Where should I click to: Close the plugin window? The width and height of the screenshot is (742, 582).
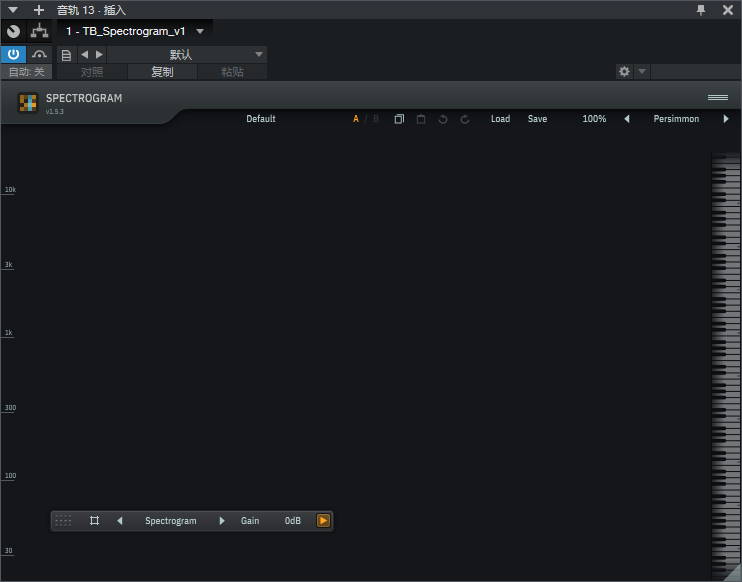[728, 9]
